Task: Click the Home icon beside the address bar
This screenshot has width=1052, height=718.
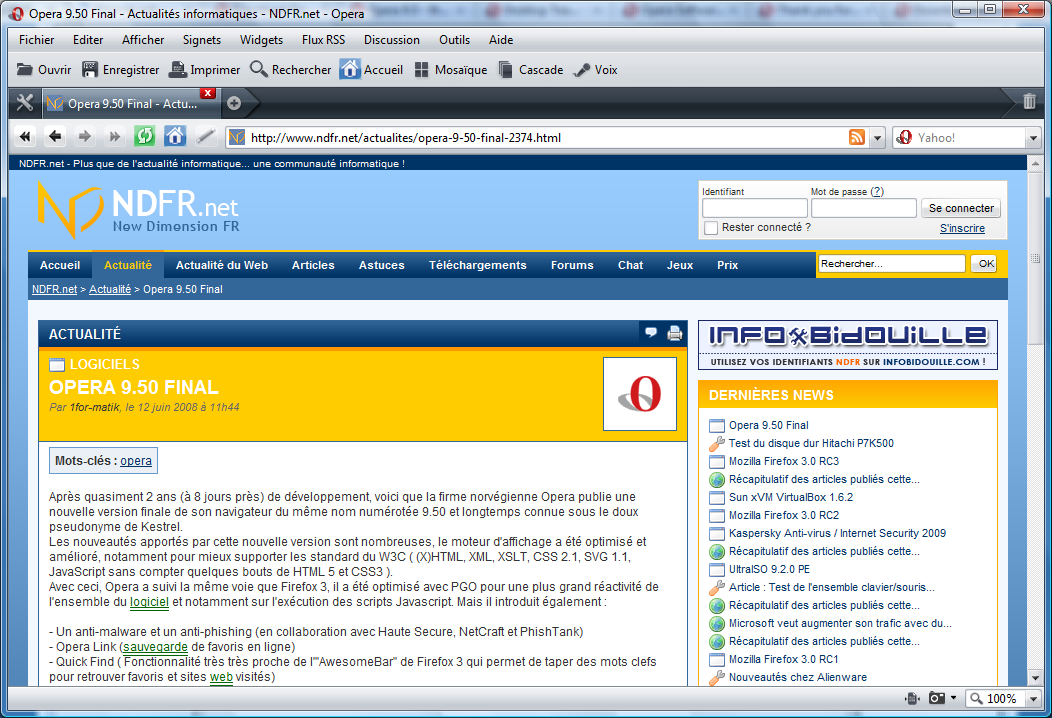Action: [x=175, y=137]
